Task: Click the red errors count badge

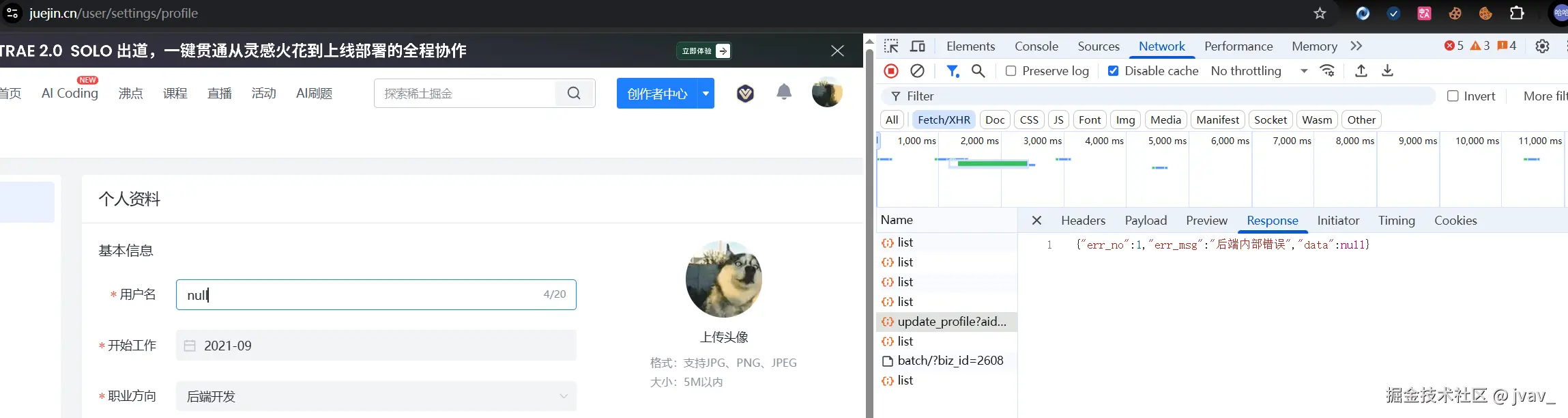Action: pyautogui.click(x=1453, y=46)
